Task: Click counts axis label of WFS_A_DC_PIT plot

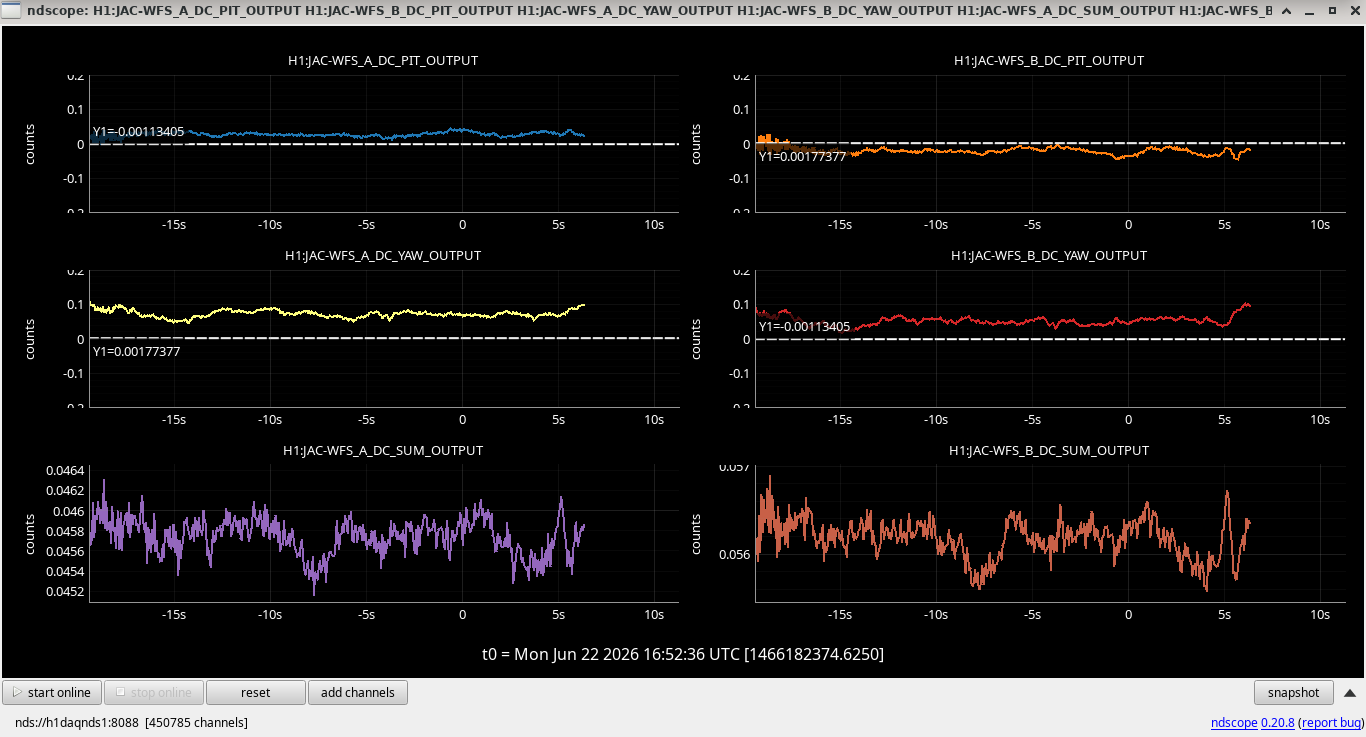Action: (31, 143)
